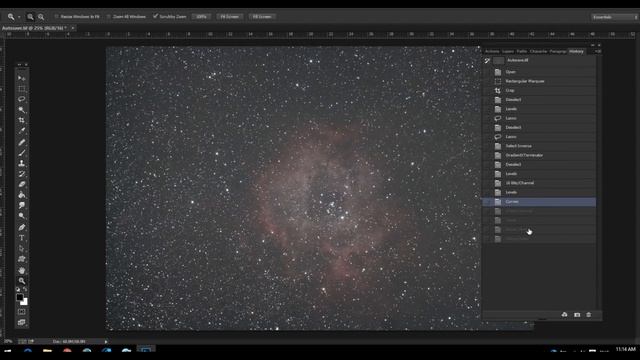Toggle Zoom All Windows checkbox
The height and width of the screenshot is (360, 640).
point(109,17)
